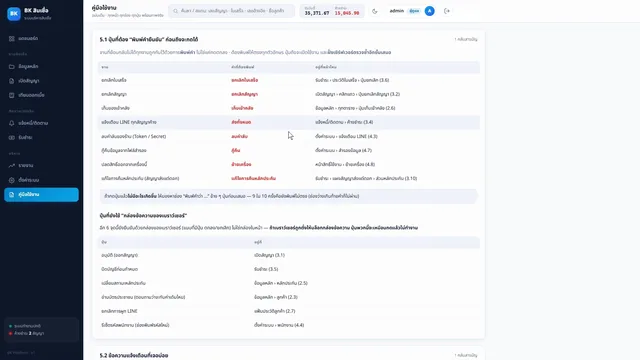
Task: Click the blue role badge beside admin
Action: 414,11
